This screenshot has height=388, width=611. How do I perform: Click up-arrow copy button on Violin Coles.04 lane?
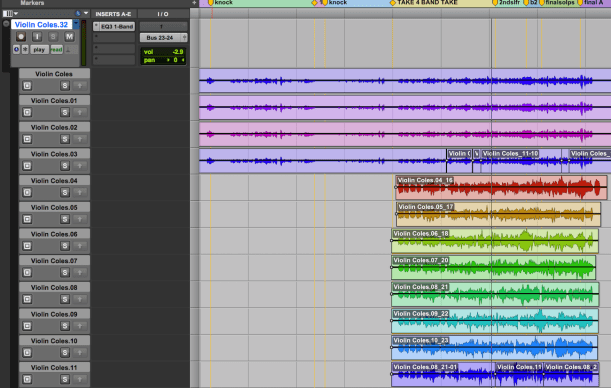coord(80,192)
